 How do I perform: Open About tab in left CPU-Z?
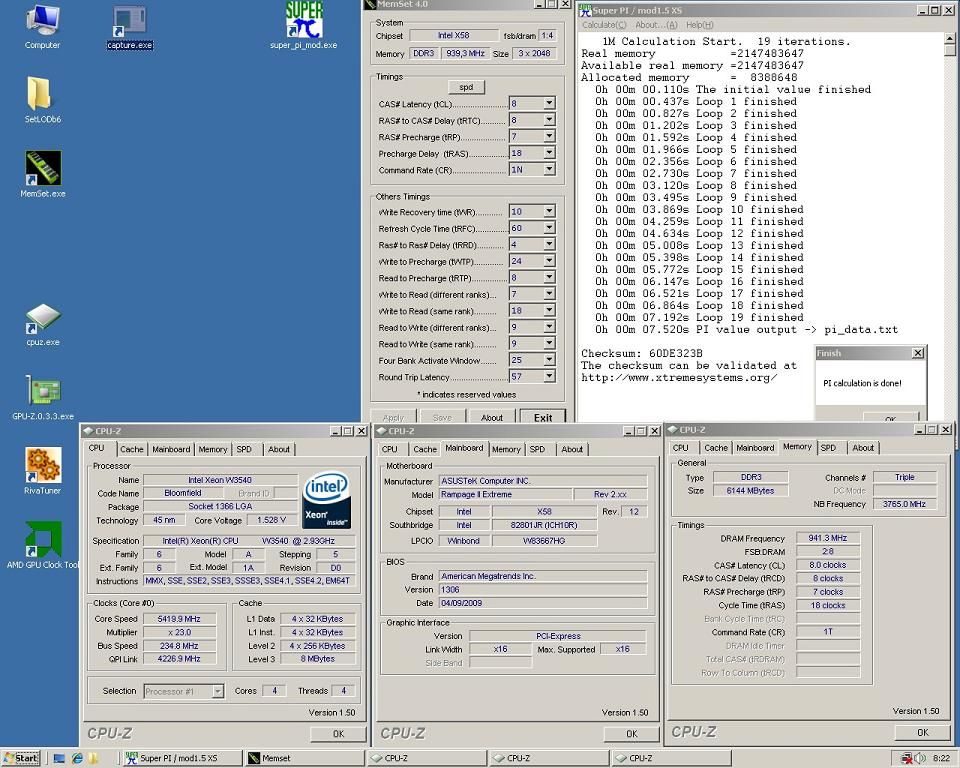coord(279,449)
